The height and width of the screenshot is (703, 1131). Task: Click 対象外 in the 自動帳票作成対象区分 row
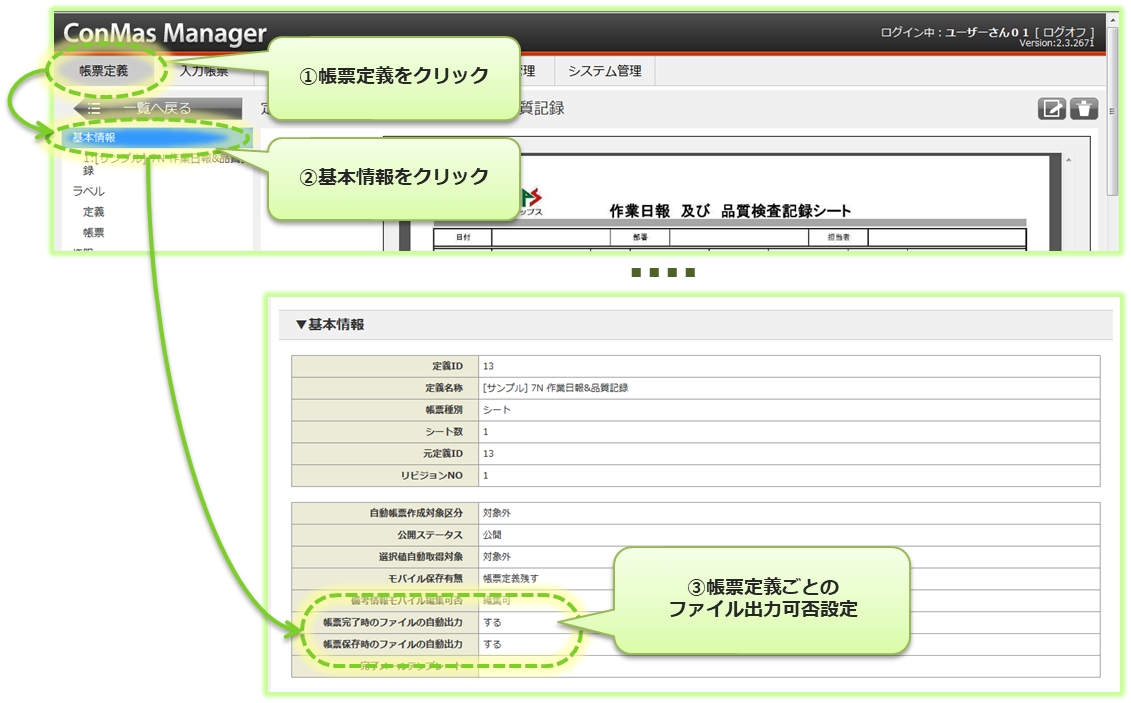pos(496,513)
